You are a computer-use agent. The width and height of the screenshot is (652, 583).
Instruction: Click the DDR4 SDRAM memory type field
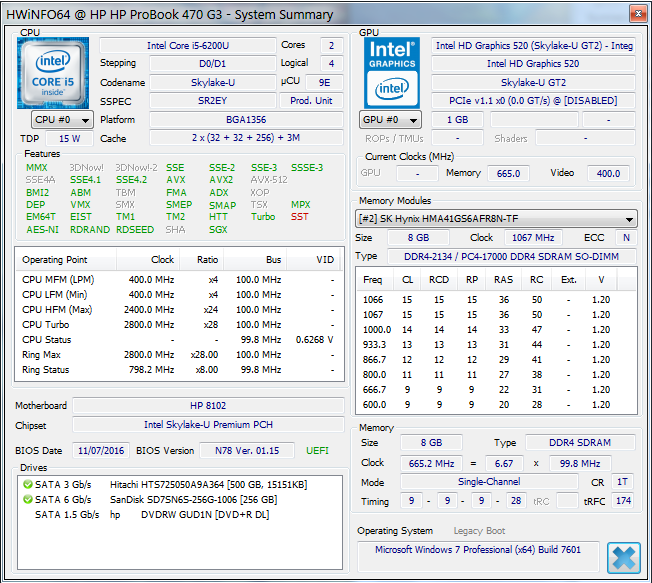point(580,442)
